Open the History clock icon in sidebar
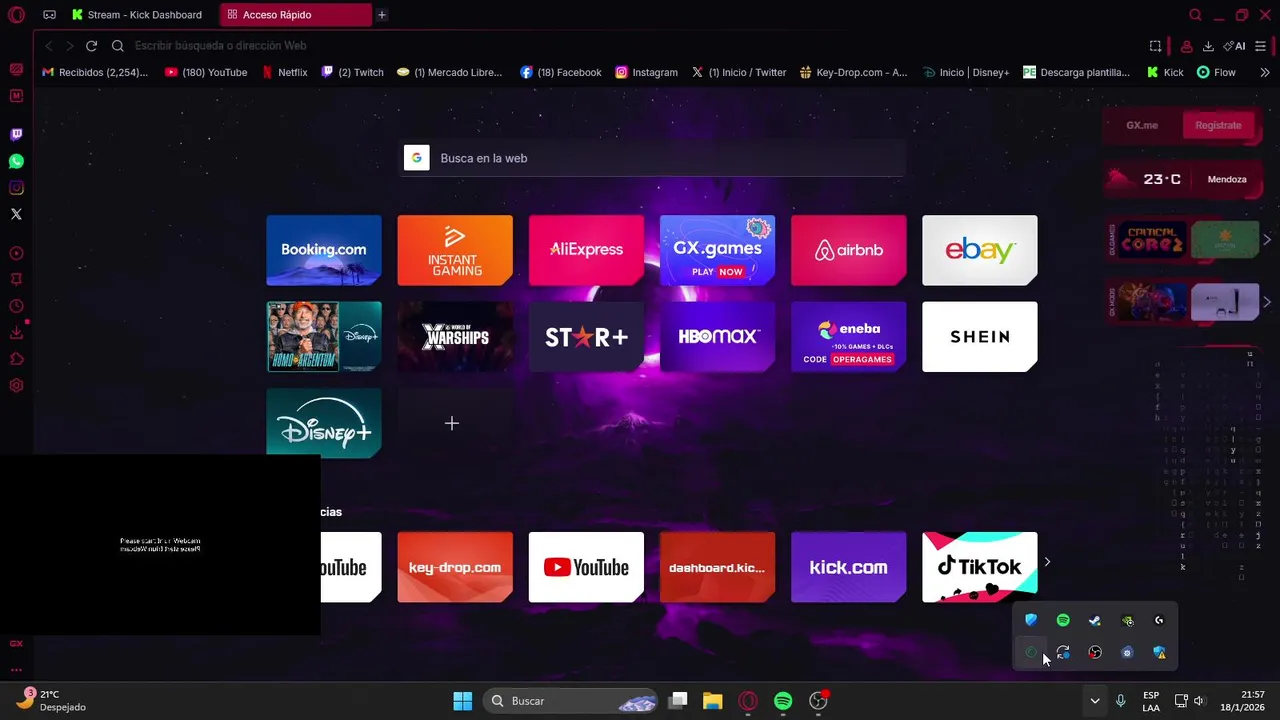Screen dimensions: 1280x720 click(16, 306)
